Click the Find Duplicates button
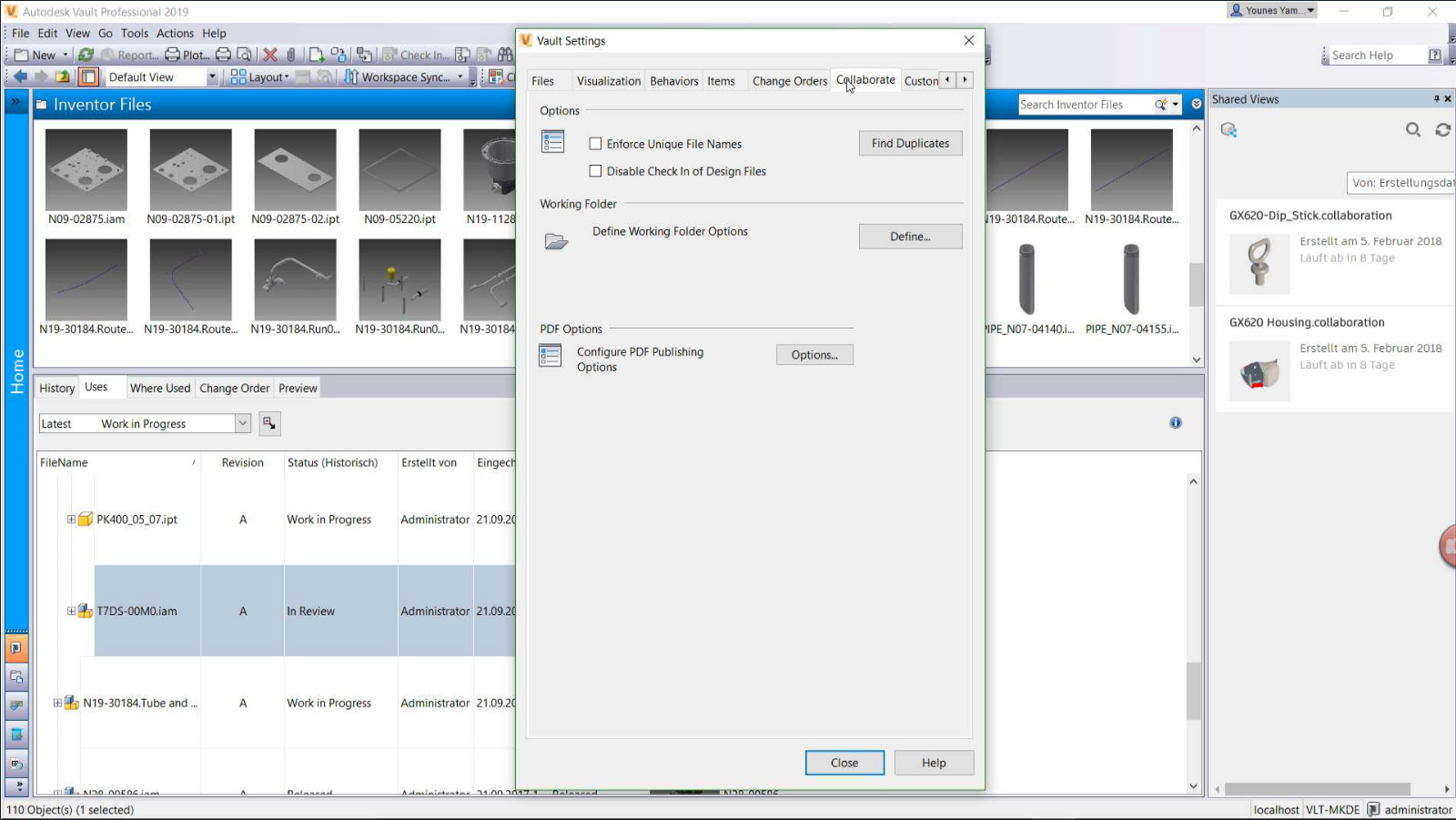This screenshot has height=820, width=1456. (910, 143)
